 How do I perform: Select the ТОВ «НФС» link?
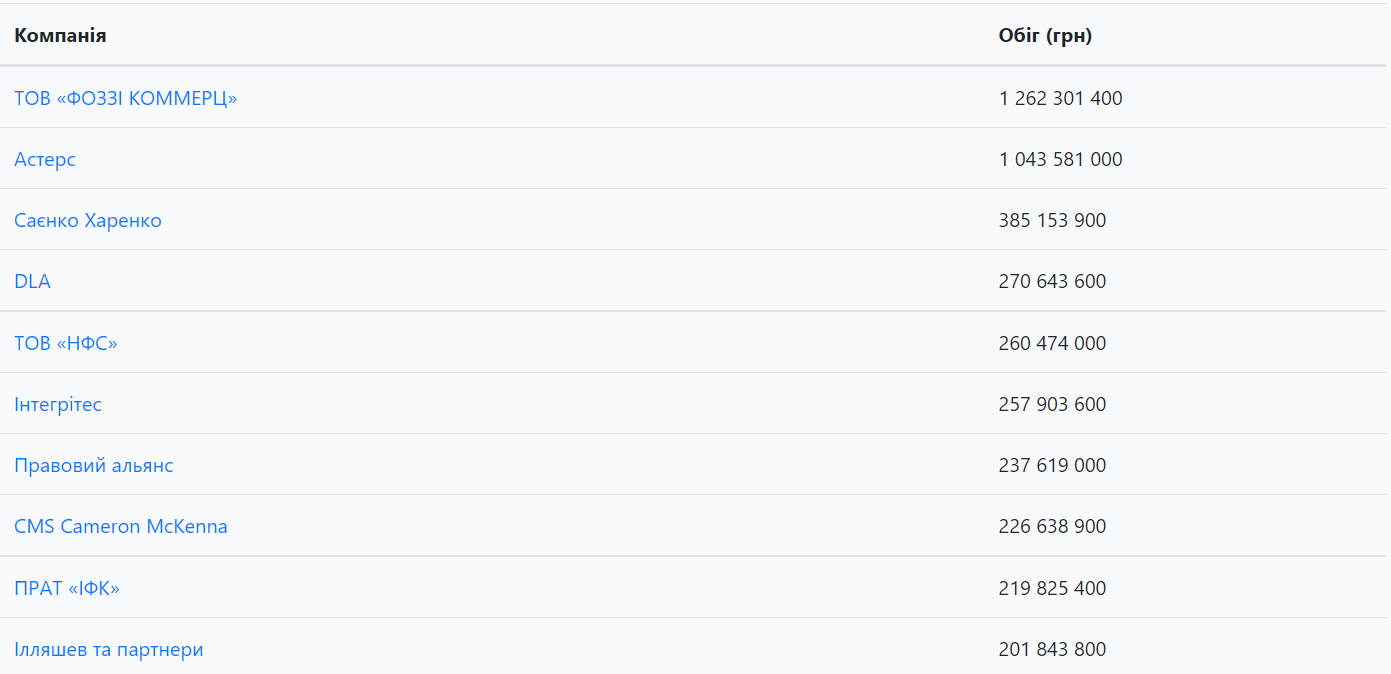tap(66, 343)
